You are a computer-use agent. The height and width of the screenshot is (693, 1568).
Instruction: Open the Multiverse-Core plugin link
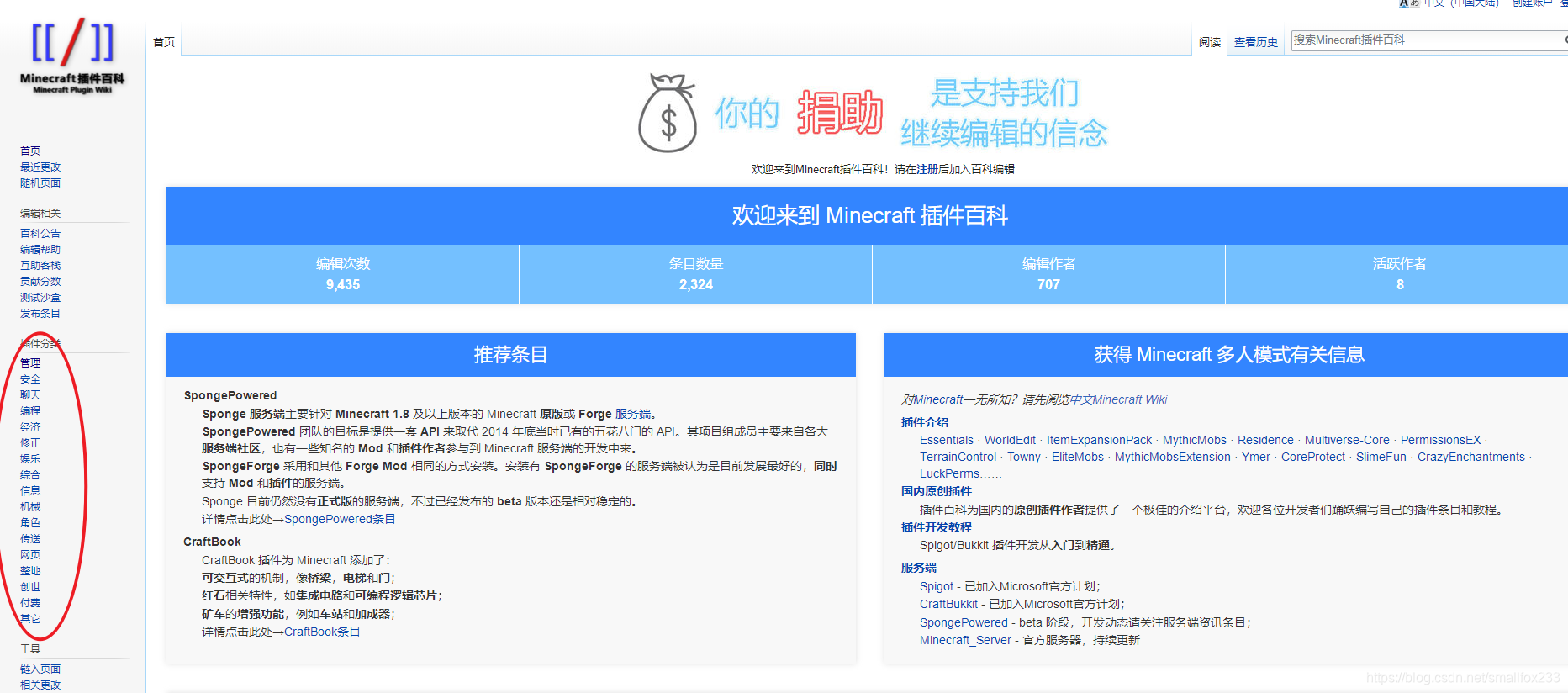tap(1347, 440)
